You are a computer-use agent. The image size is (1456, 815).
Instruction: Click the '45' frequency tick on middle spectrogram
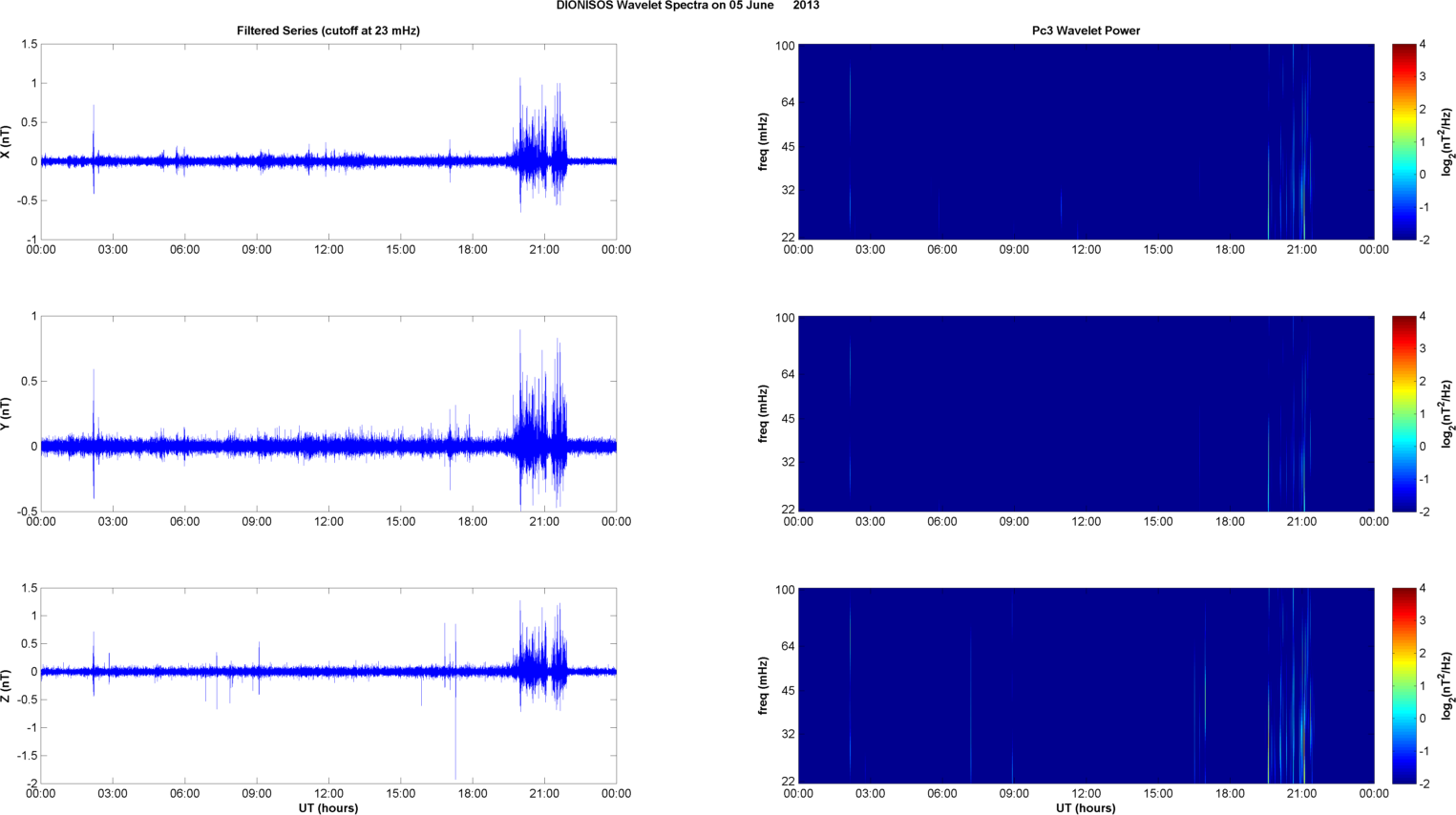pyautogui.click(x=788, y=419)
